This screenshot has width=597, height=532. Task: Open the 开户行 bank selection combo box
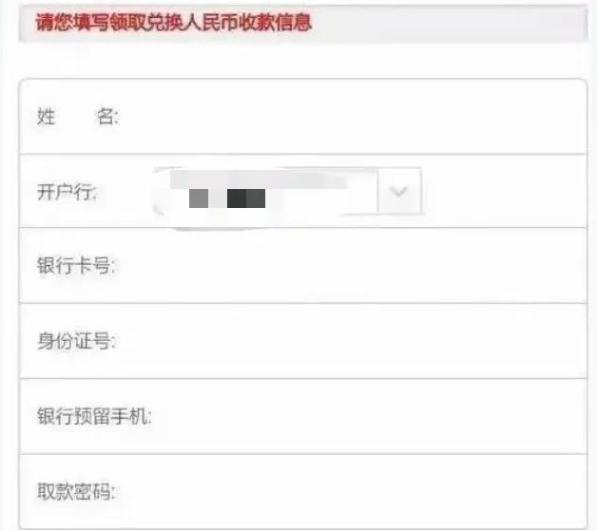click(x=287, y=191)
